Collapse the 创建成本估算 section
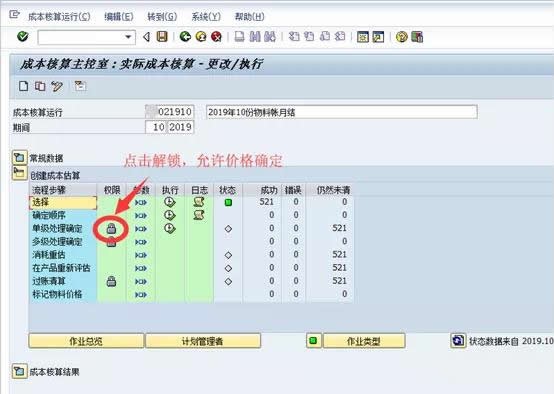554x394 pixels. coord(19,173)
